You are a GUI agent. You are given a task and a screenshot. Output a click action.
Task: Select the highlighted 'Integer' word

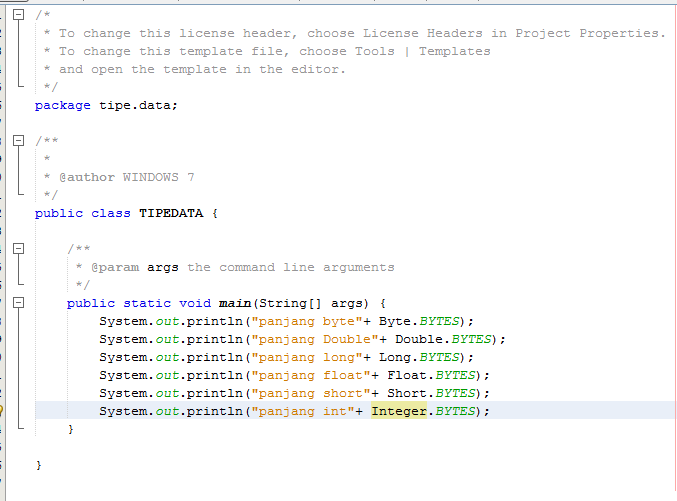pyautogui.click(x=399, y=411)
